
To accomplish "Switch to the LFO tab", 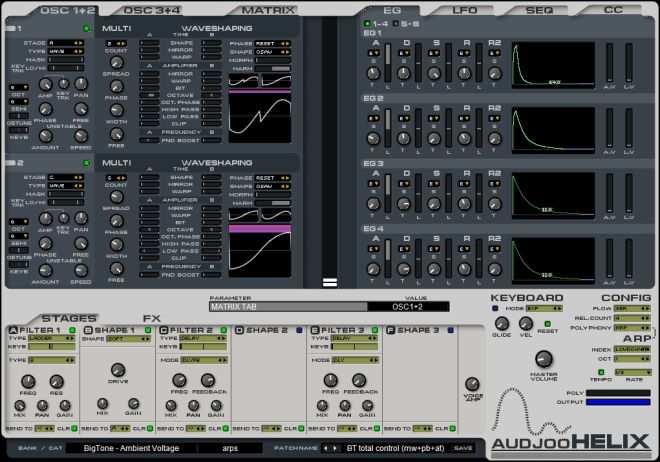I will click(x=465, y=10).
